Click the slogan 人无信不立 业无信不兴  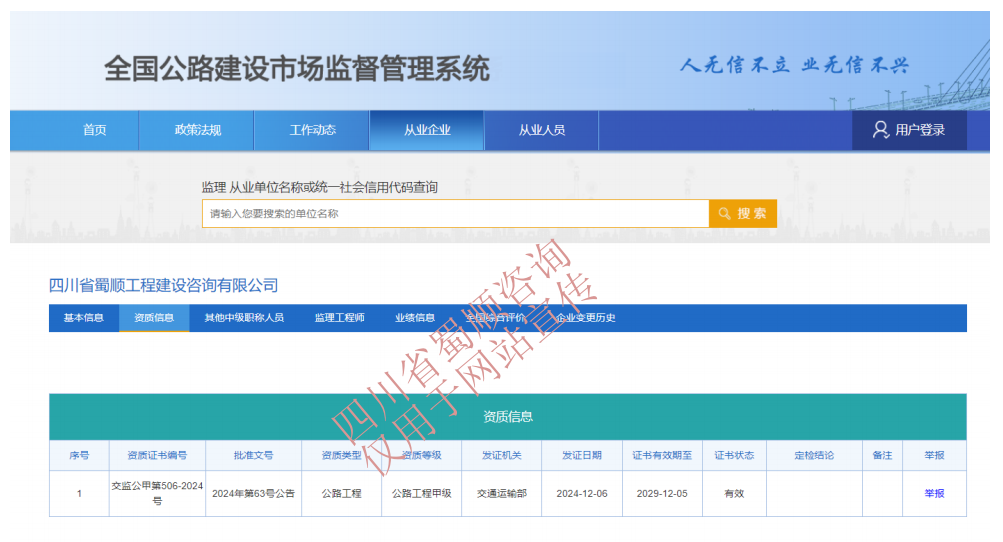[794, 65]
